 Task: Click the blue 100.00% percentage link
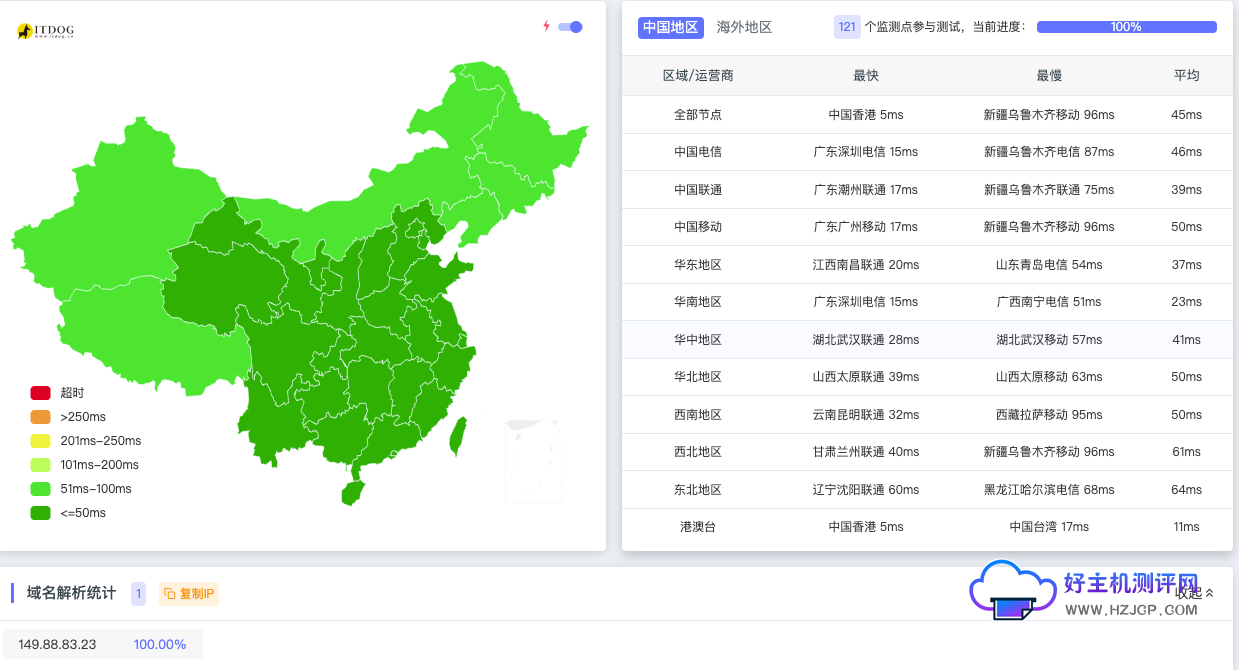[x=160, y=644]
